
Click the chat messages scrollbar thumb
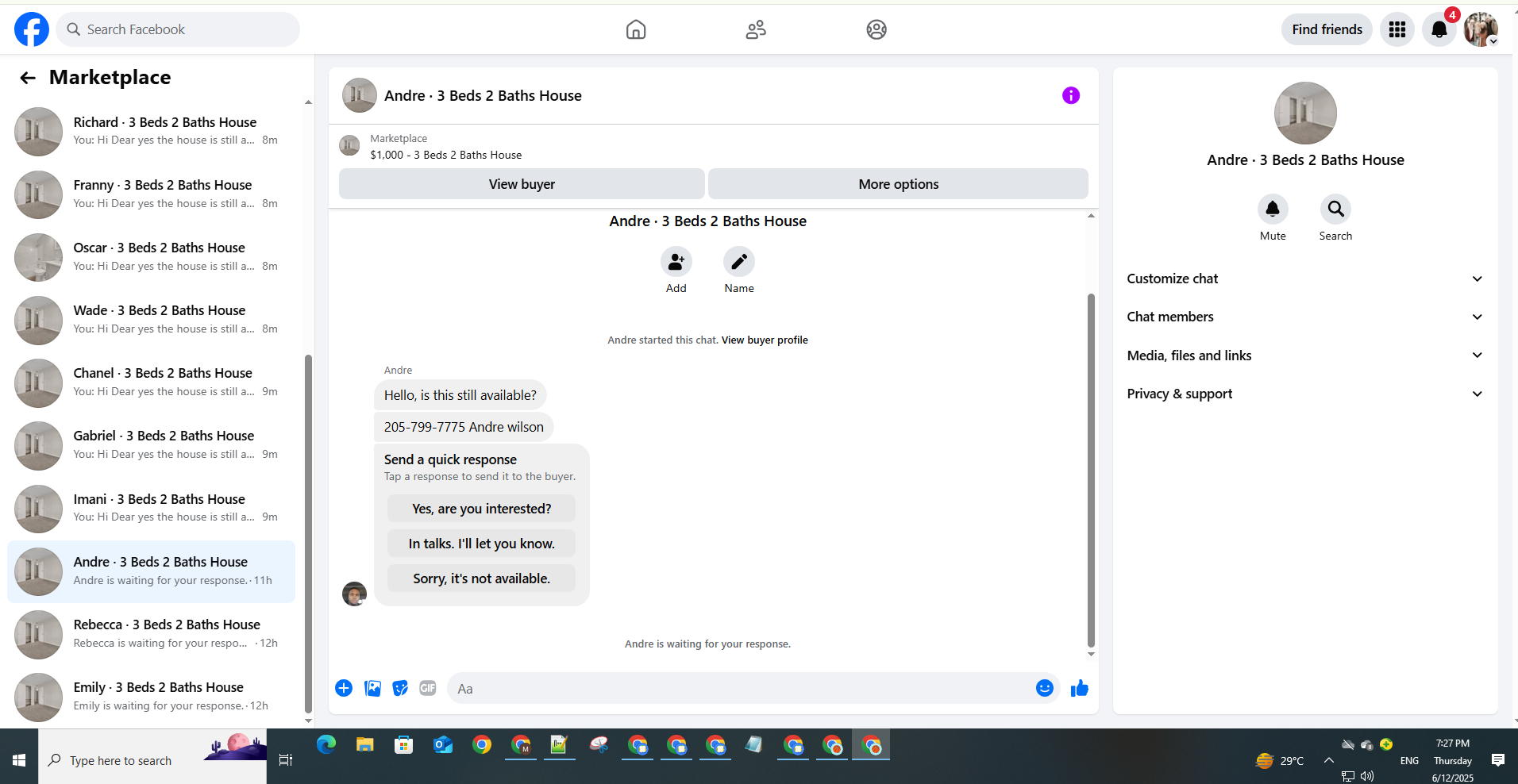click(1091, 471)
